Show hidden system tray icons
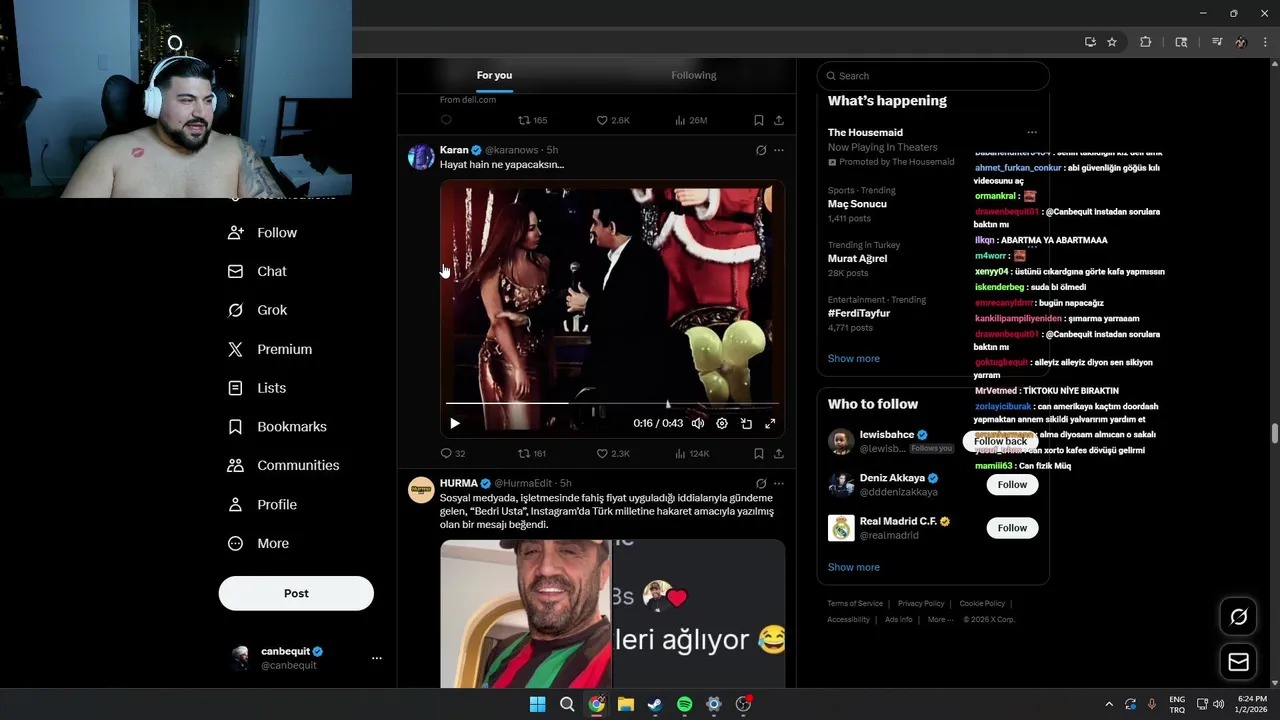This screenshot has width=1280, height=720. [1108, 704]
